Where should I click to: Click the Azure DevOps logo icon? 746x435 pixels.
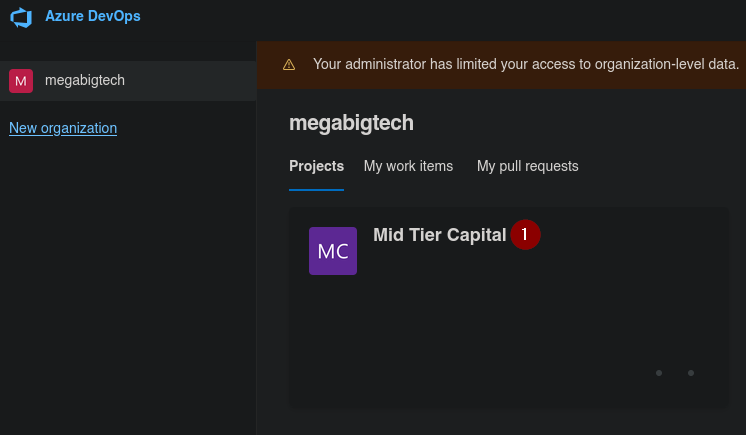coord(21,17)
